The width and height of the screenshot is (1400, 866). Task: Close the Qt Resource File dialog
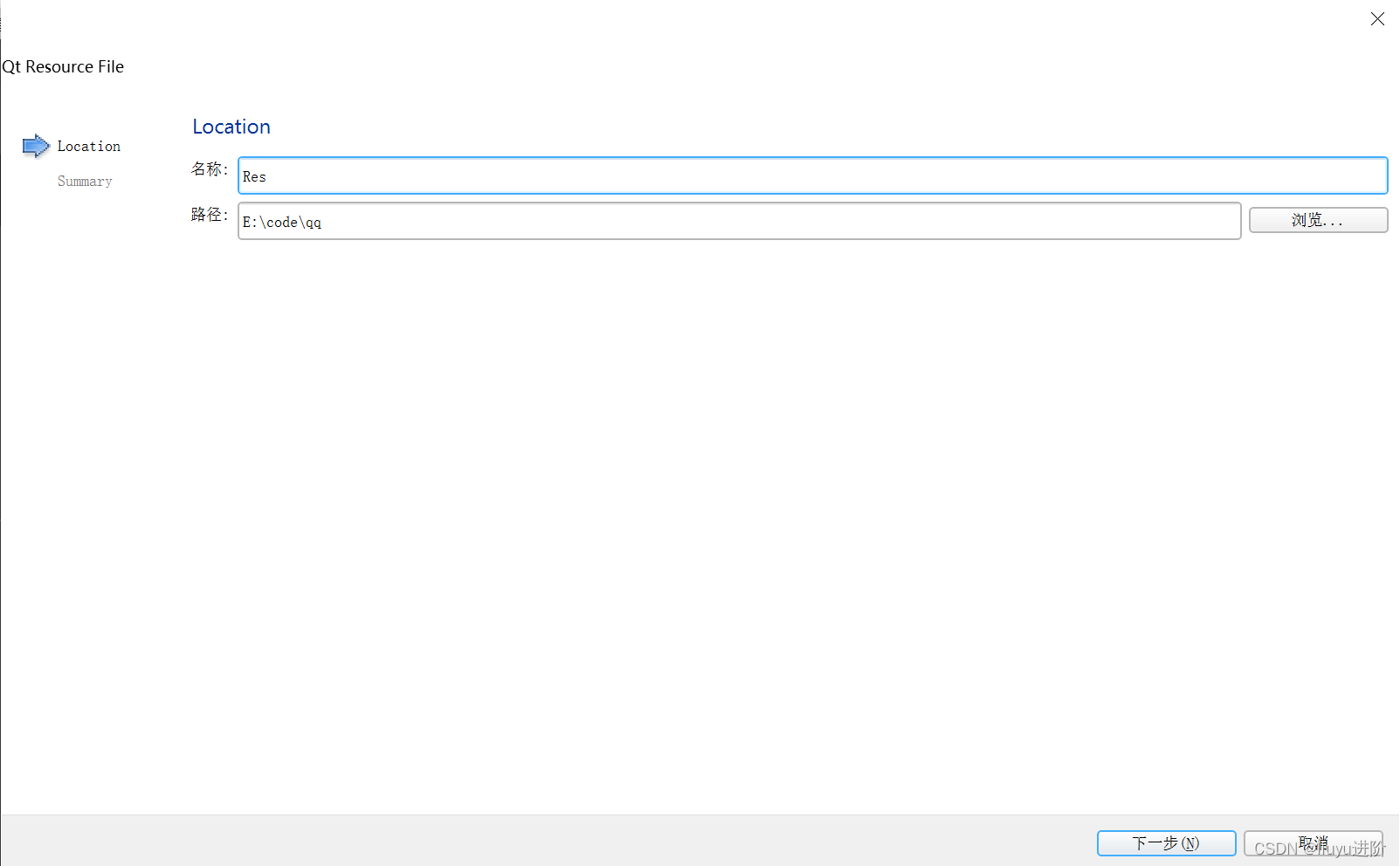click(1377, 19)
